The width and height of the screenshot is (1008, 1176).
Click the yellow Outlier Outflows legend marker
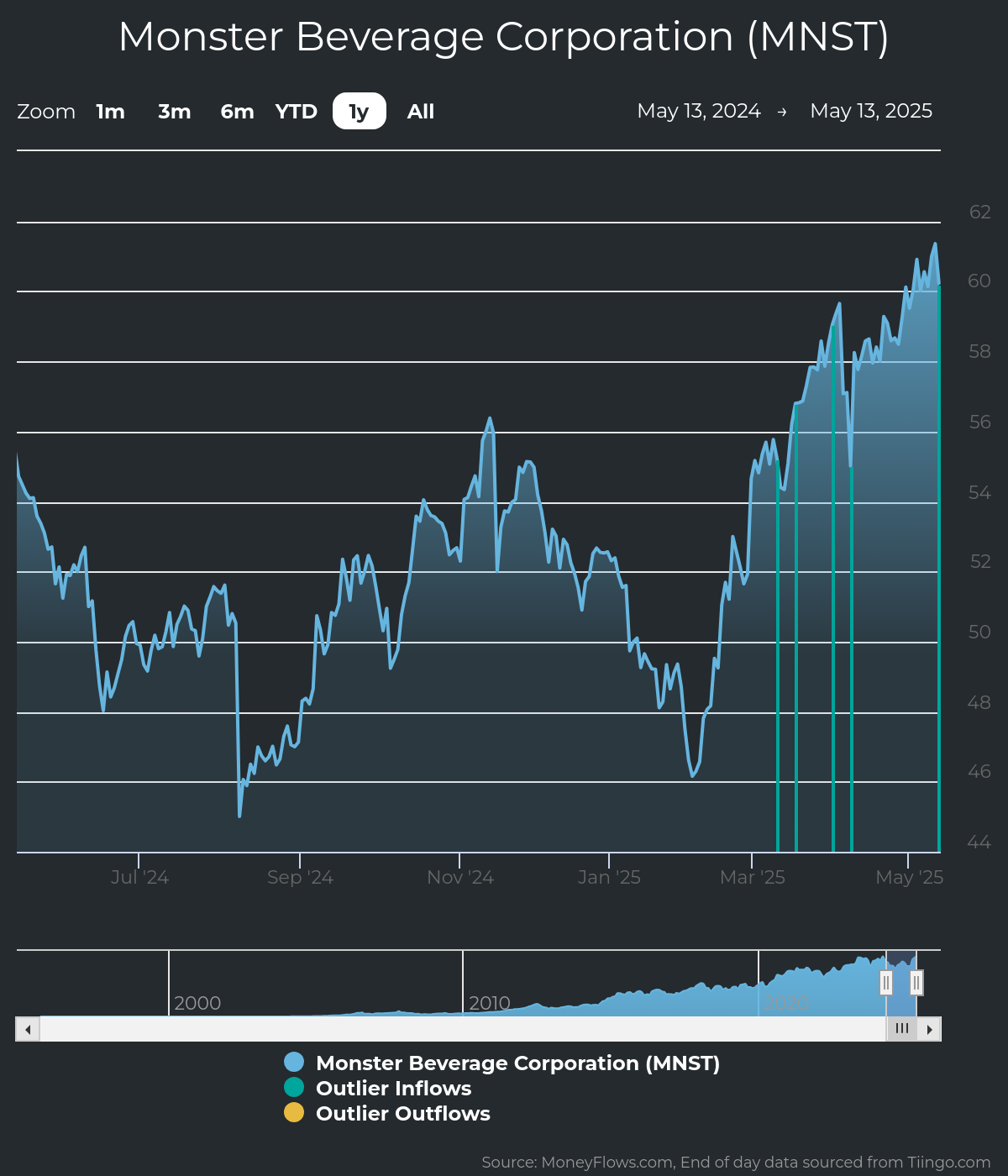click(x=294, y=1112)
